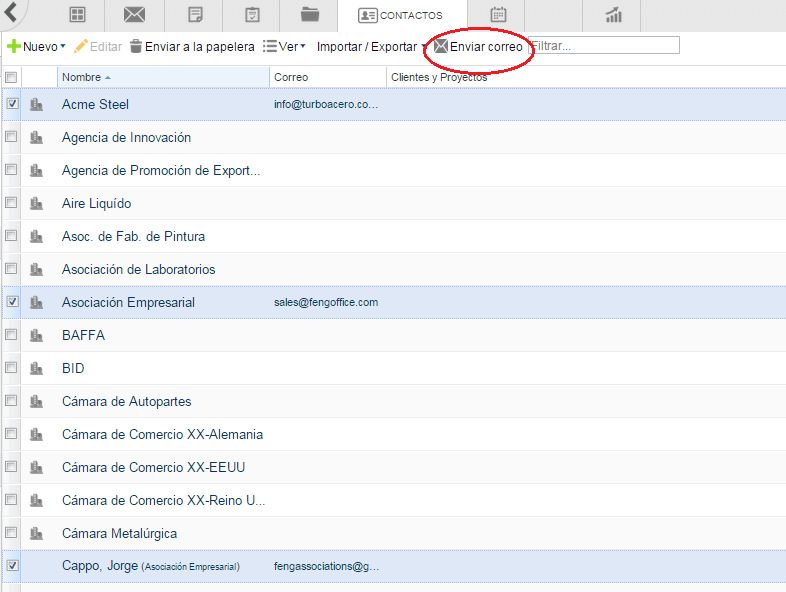Open the dashboard grid icon tab

[77, 15]
